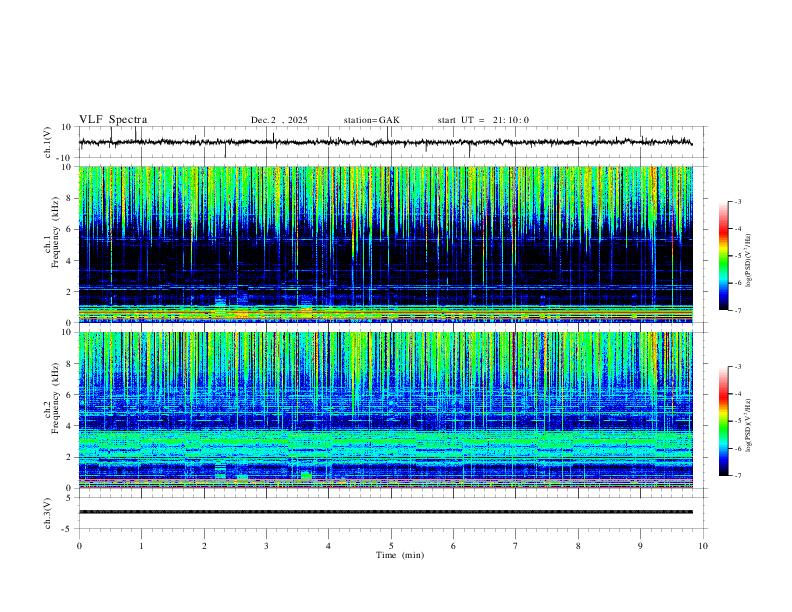Viewport: 792px width, 612px height.
Task: Click the 'Time (min)' axis label
Action: tap(400, 555)
